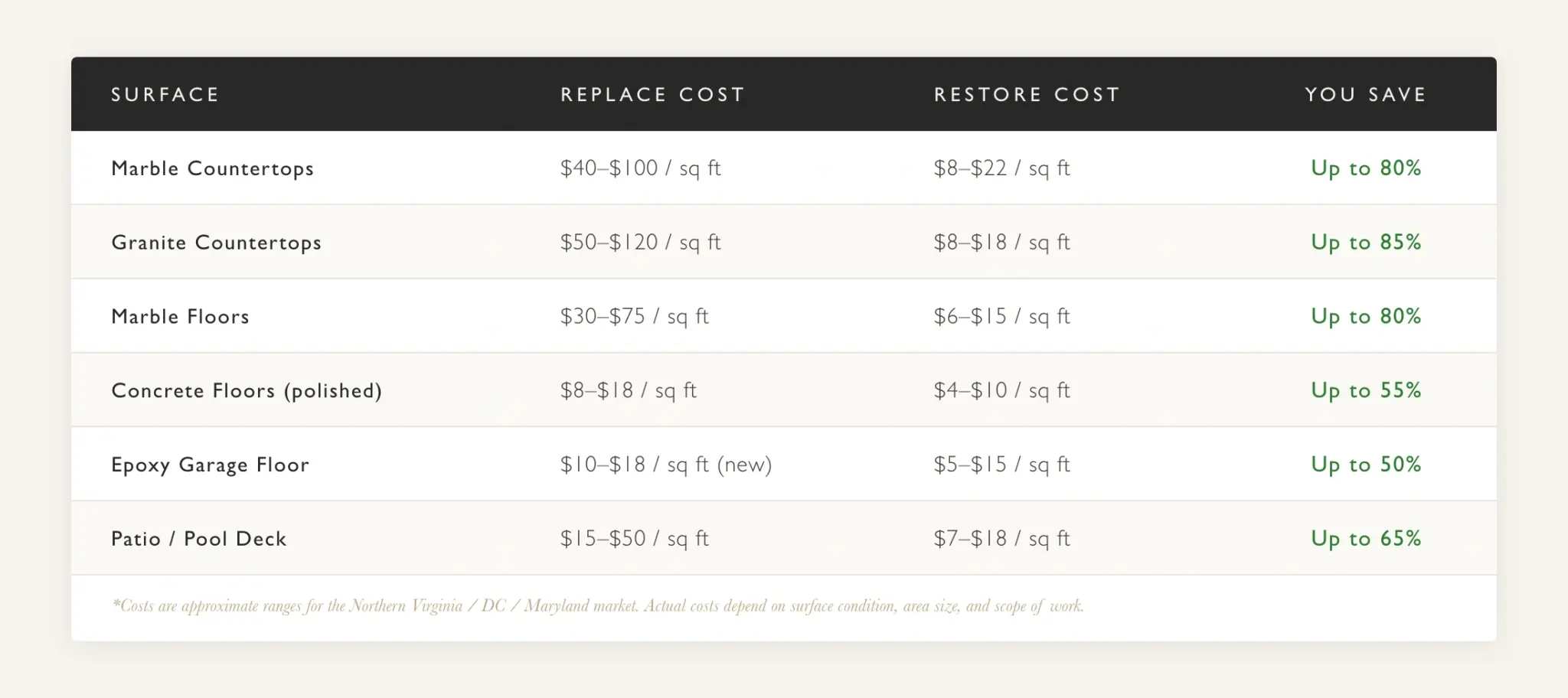
Task: Click the YOU SAVE column header
Action: click(x=1365, y=95)
